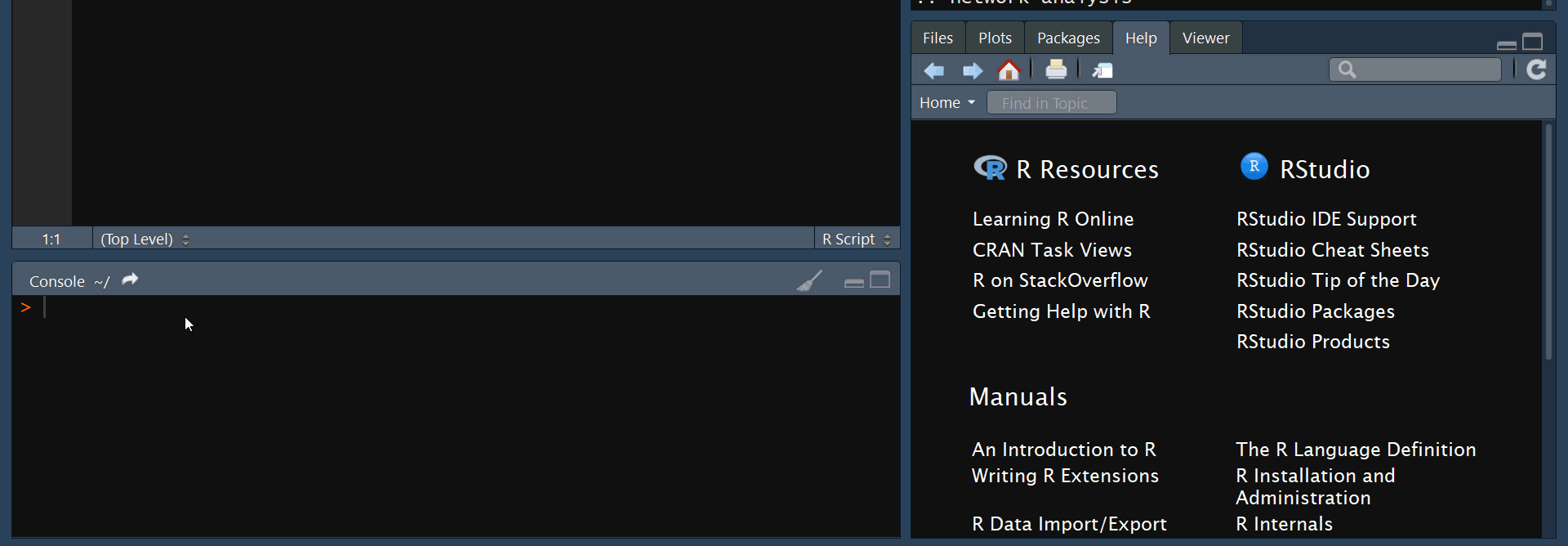
Task: Open the Home topic dropdown
Action: pos(947,103)
